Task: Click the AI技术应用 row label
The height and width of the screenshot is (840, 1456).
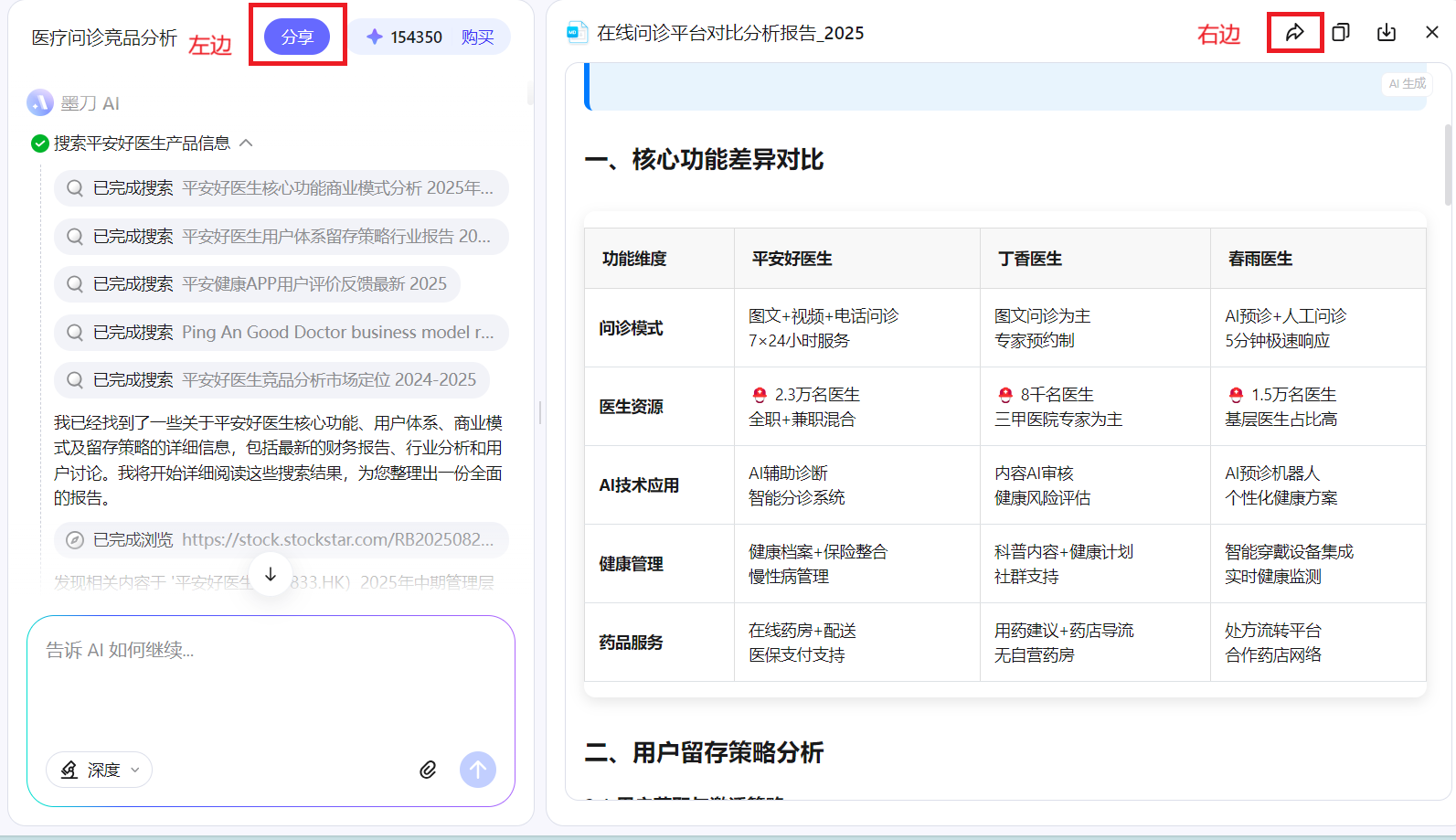Action: coord(639,485)
